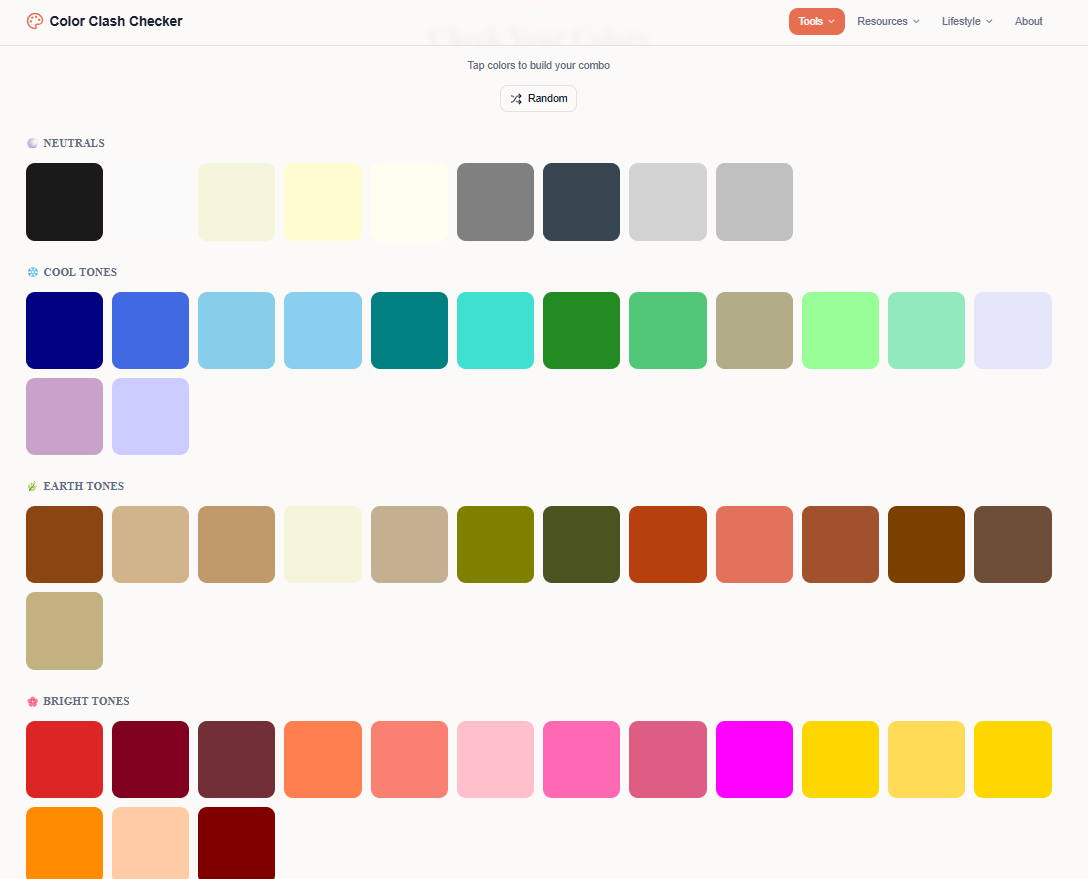
Task: Choose the royal blue swatch
Action: tap(151, 330)
